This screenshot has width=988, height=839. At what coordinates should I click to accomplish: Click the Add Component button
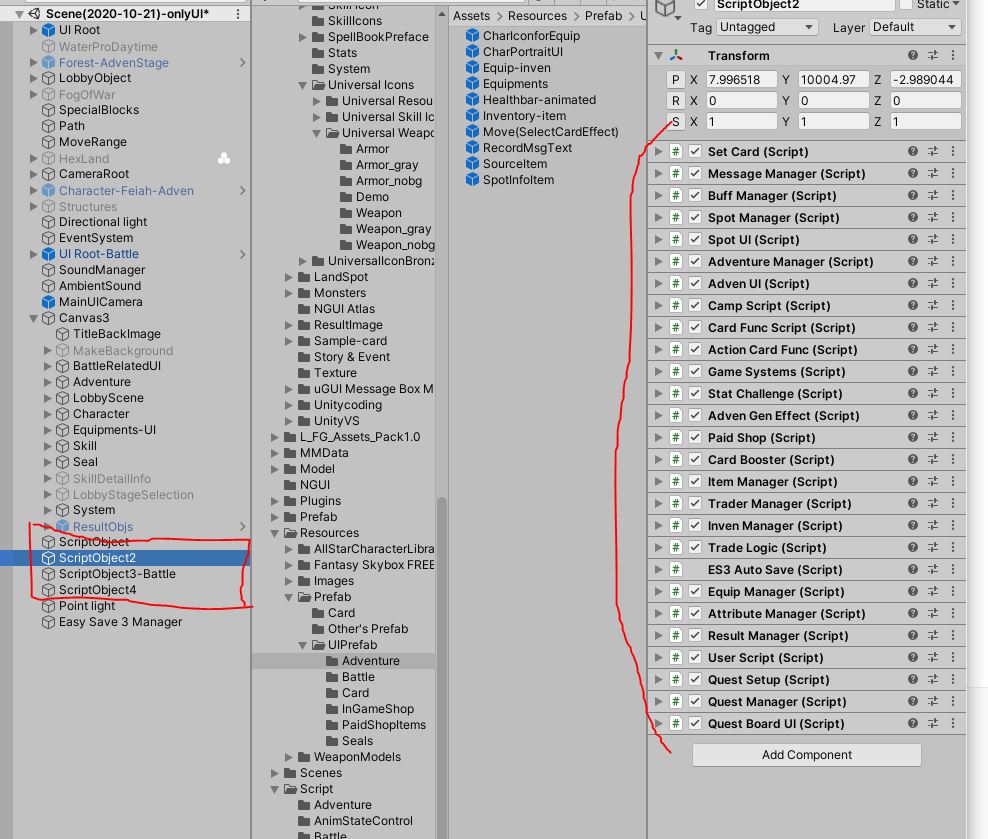pos(806,753)
